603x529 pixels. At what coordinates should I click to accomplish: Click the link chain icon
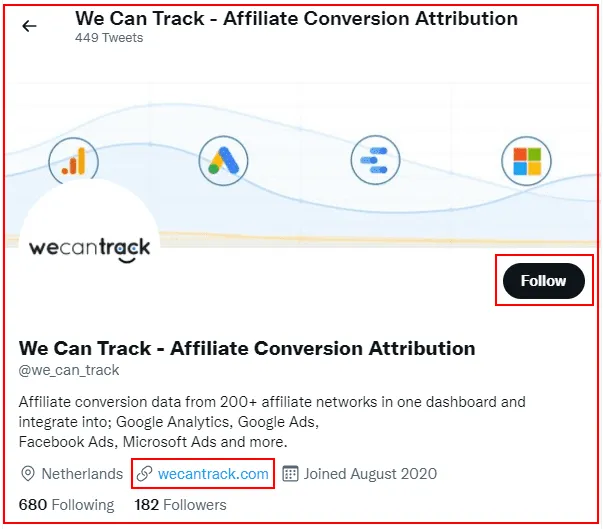pyautogui.click(x=145, y=474)
